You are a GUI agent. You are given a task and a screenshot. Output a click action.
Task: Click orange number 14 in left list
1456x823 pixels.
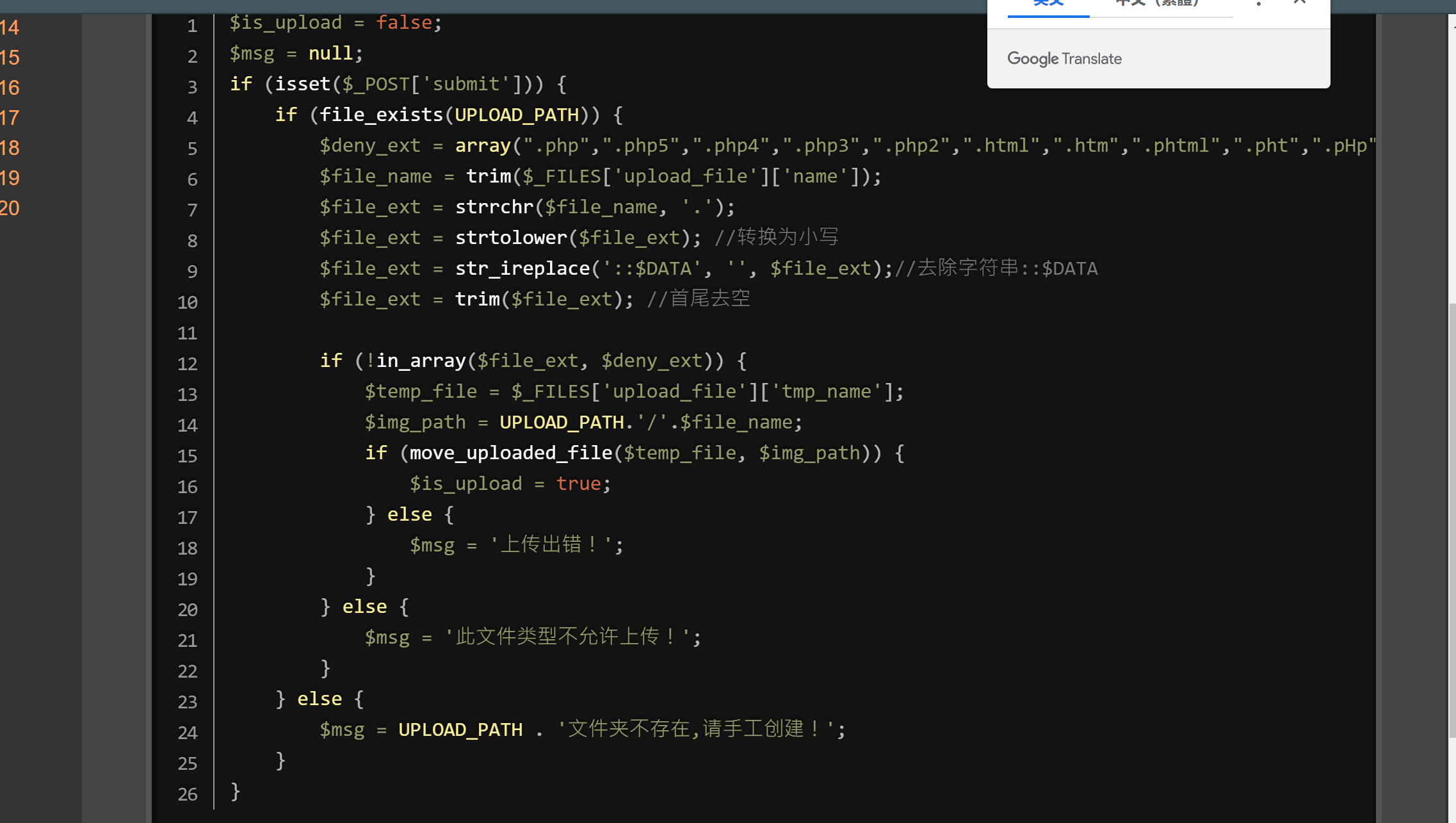10,28
